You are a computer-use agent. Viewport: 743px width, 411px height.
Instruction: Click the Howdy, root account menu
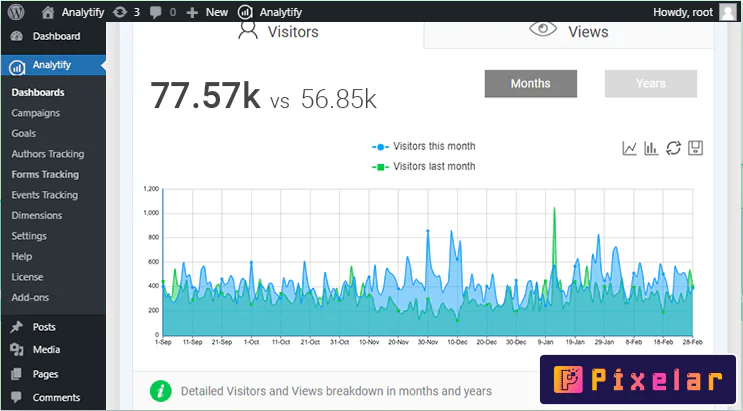[x=683, y=12]
